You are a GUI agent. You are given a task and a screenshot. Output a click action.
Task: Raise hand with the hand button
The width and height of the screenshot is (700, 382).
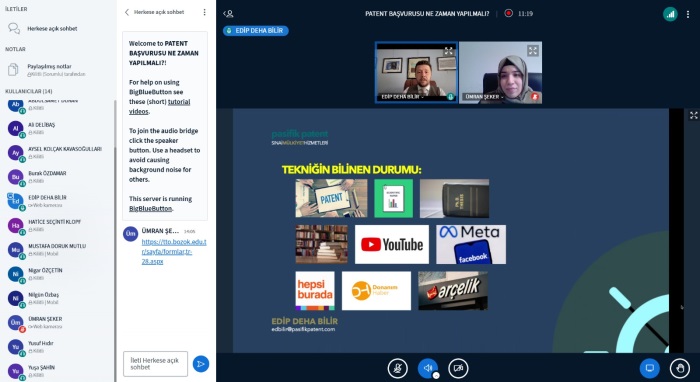(x=680, y=368)
